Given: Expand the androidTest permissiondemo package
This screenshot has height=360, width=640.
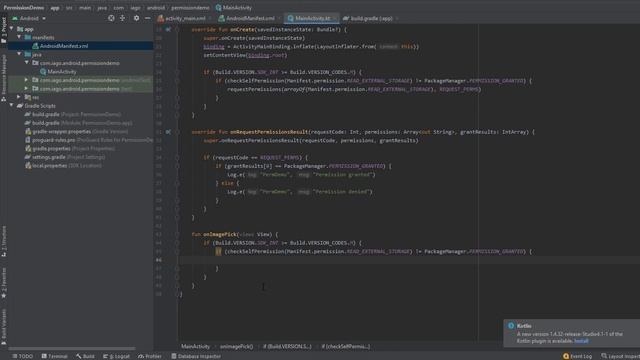Looking at the screenshot, I should (x=27, y=80).
